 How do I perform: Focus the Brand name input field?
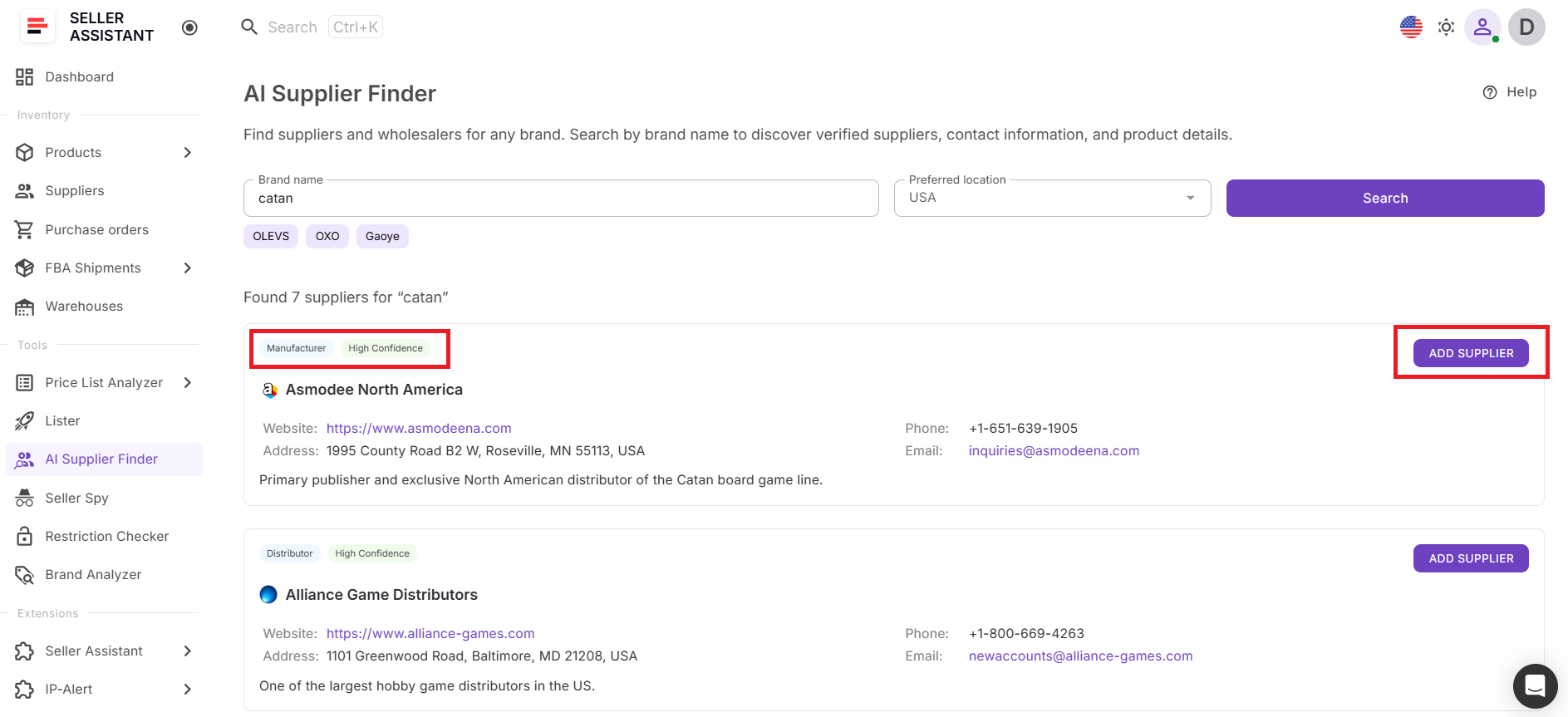[x=561, y=199]
